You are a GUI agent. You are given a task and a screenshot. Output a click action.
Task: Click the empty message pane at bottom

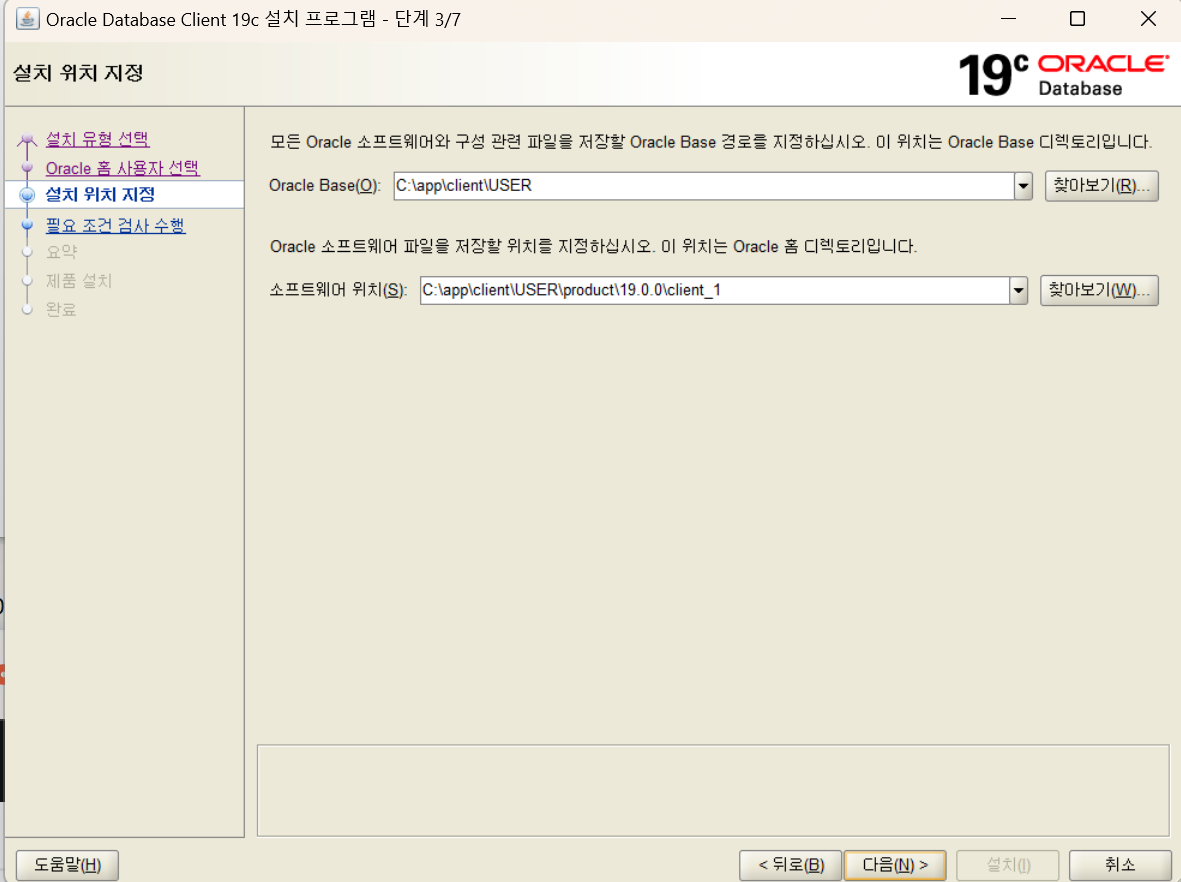(x=713, y=790)
